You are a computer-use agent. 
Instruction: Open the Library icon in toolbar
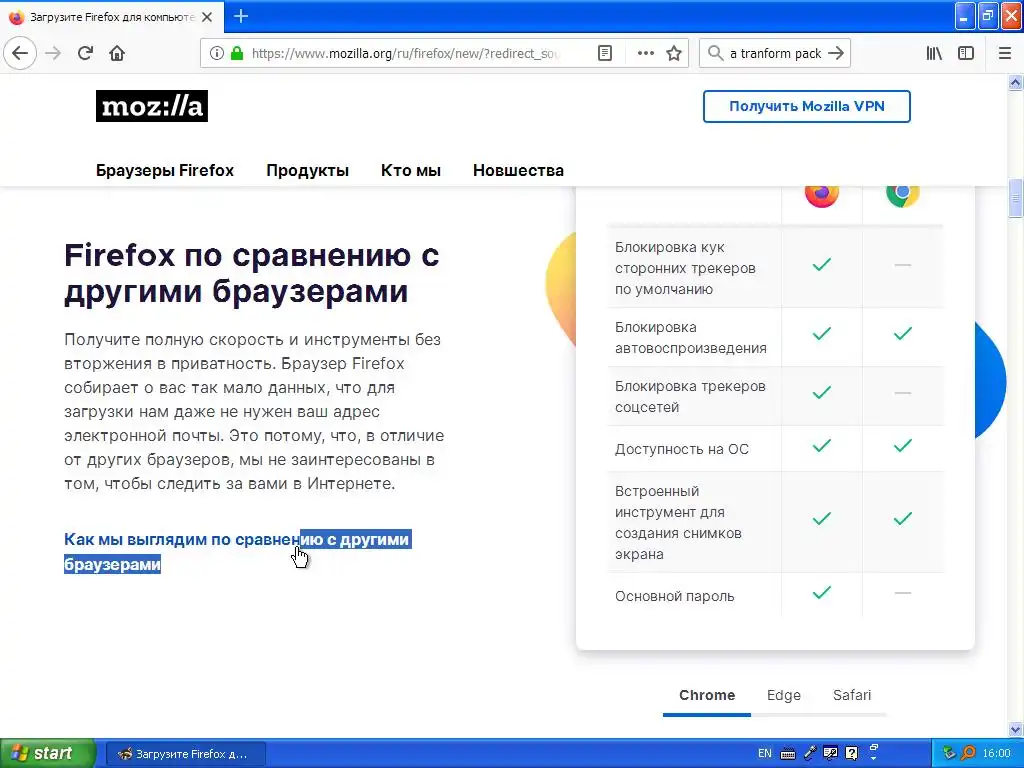[934, 53]
